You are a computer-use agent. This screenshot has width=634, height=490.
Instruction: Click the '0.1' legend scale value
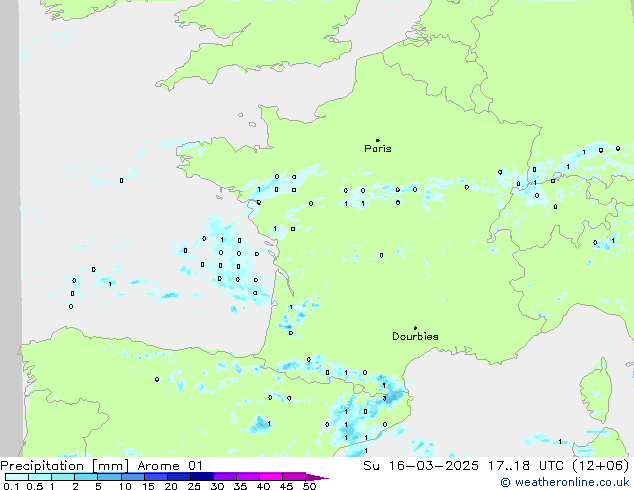(x=11, y=486)
